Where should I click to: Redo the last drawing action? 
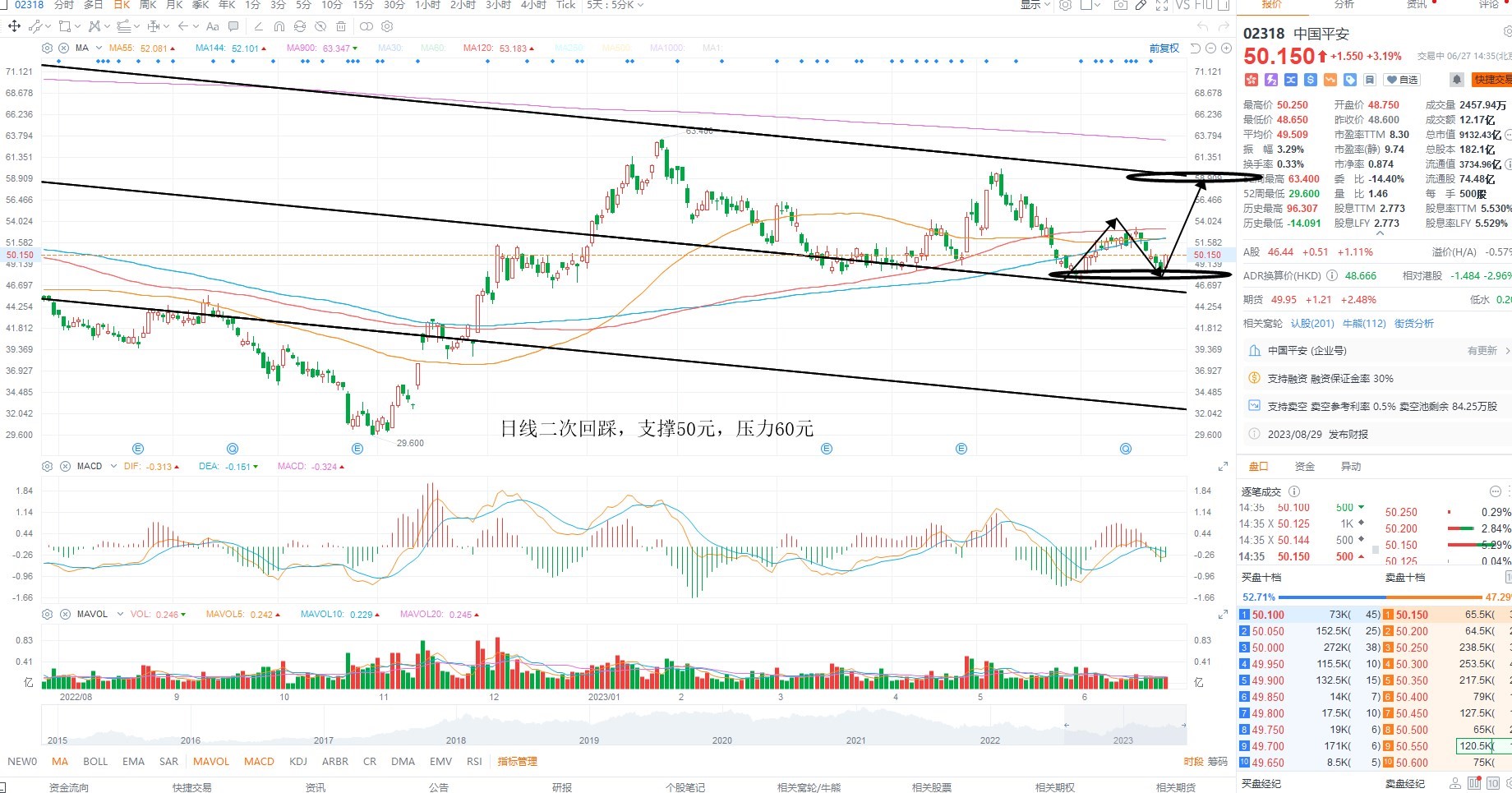(x=1225, y=27)
